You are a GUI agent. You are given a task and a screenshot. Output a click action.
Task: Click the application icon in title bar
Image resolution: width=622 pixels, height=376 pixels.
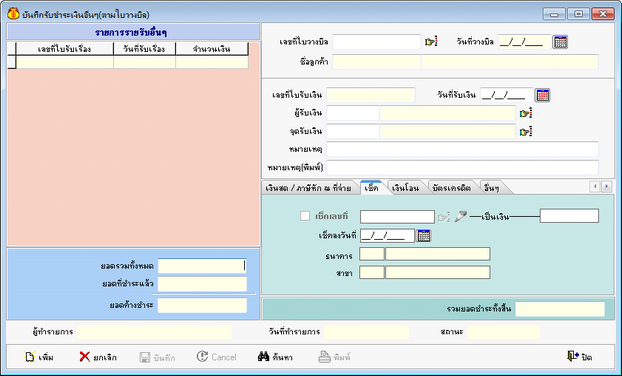(13, 14)
